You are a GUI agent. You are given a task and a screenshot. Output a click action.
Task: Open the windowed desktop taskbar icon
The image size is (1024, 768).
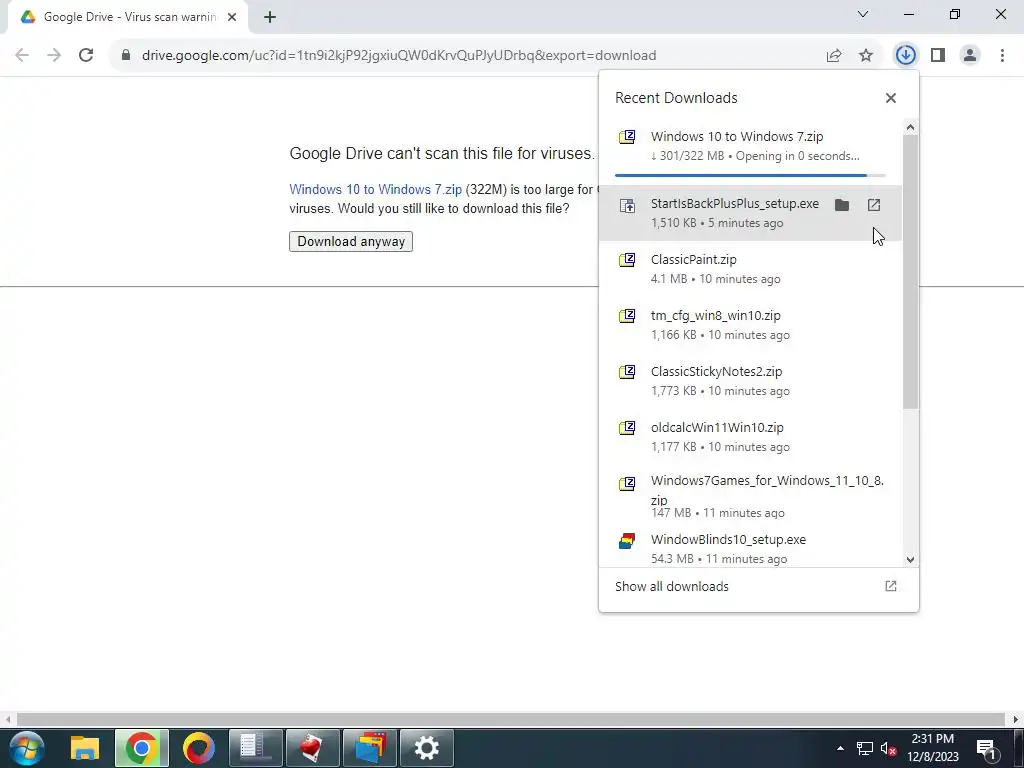(370, 748)
